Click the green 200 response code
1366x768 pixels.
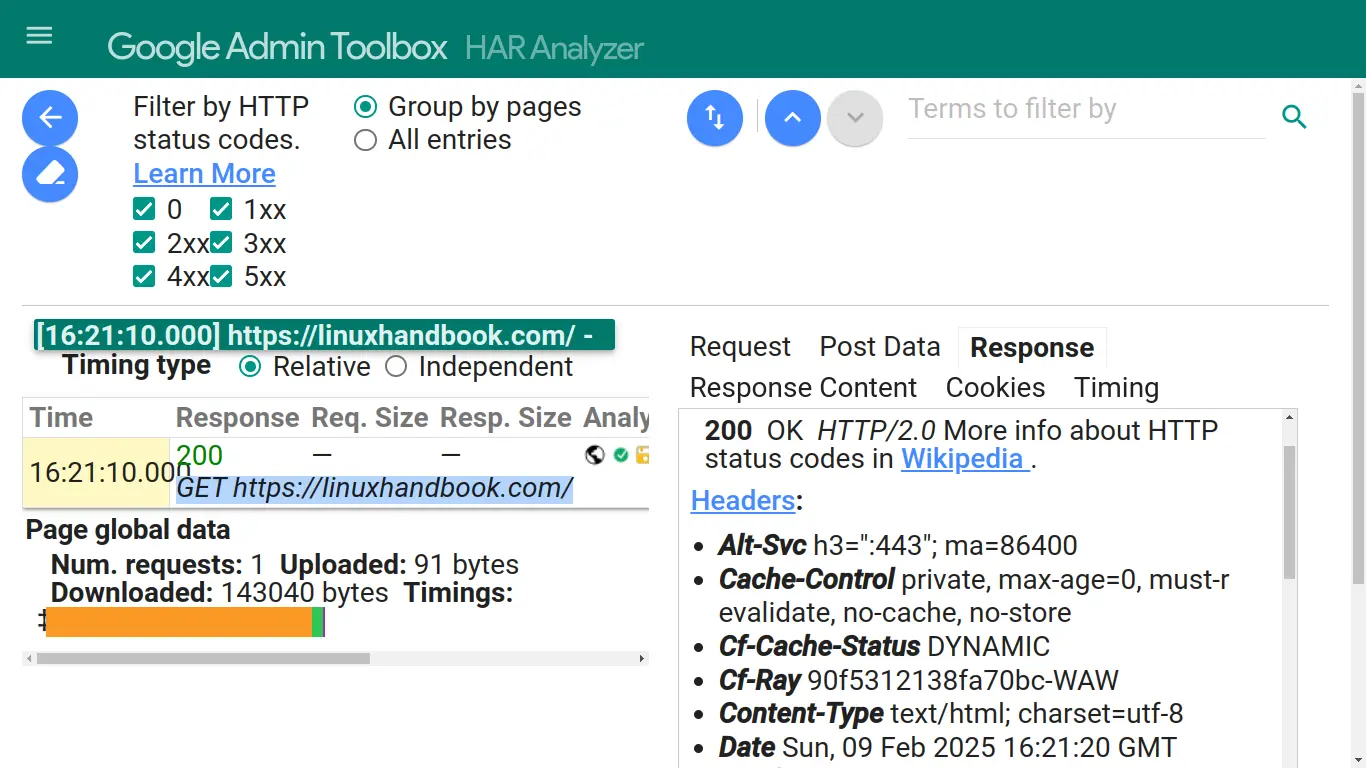point(200,456)
